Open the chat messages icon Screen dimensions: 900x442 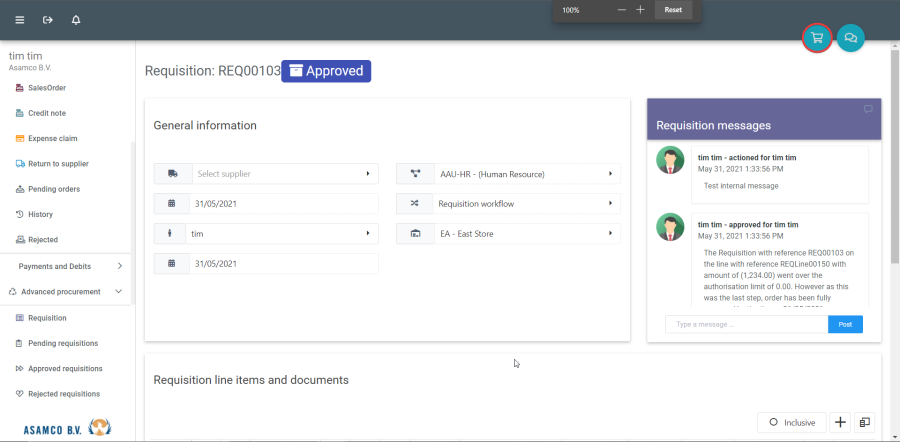coord(850,38)
